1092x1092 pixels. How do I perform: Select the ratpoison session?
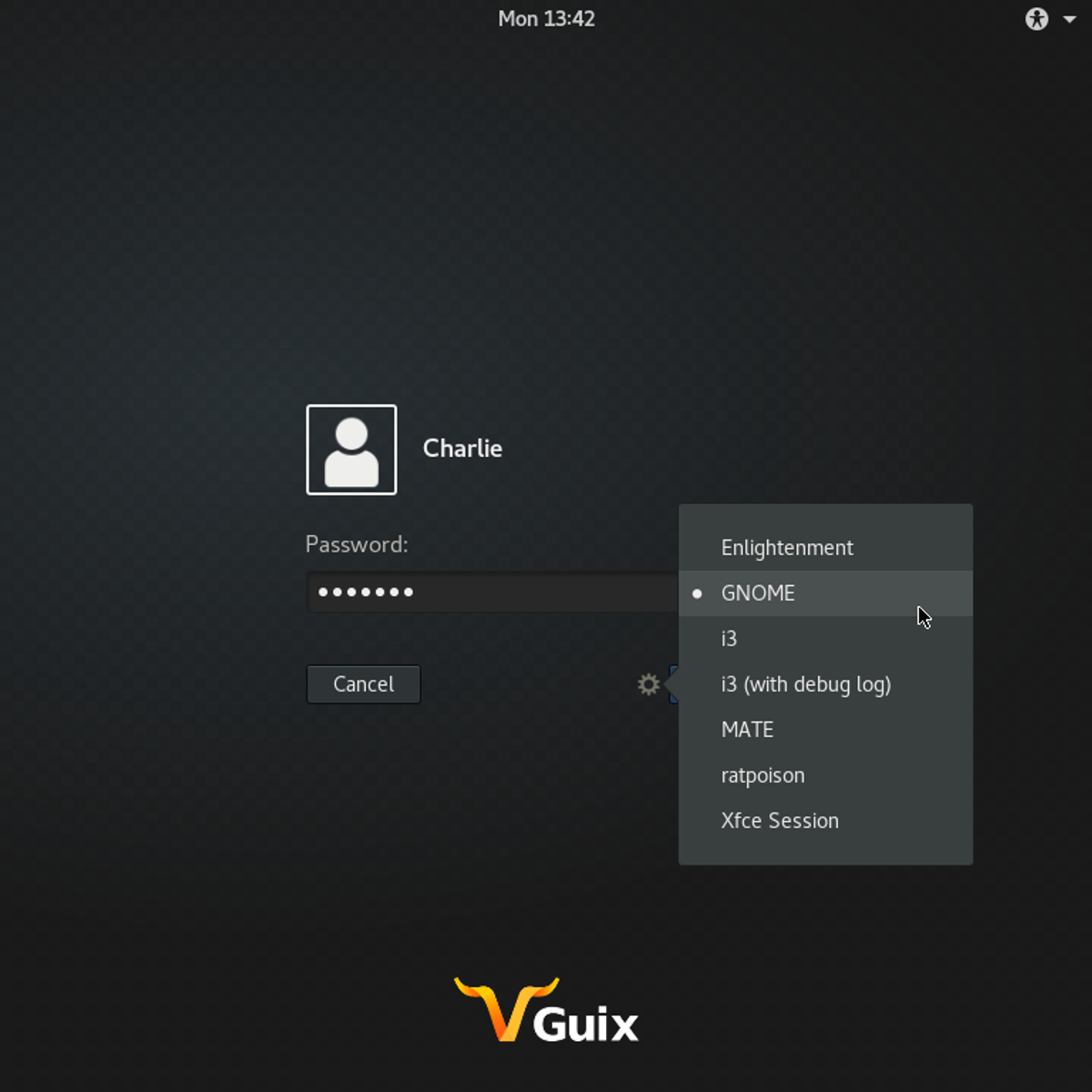pos(763,775)
